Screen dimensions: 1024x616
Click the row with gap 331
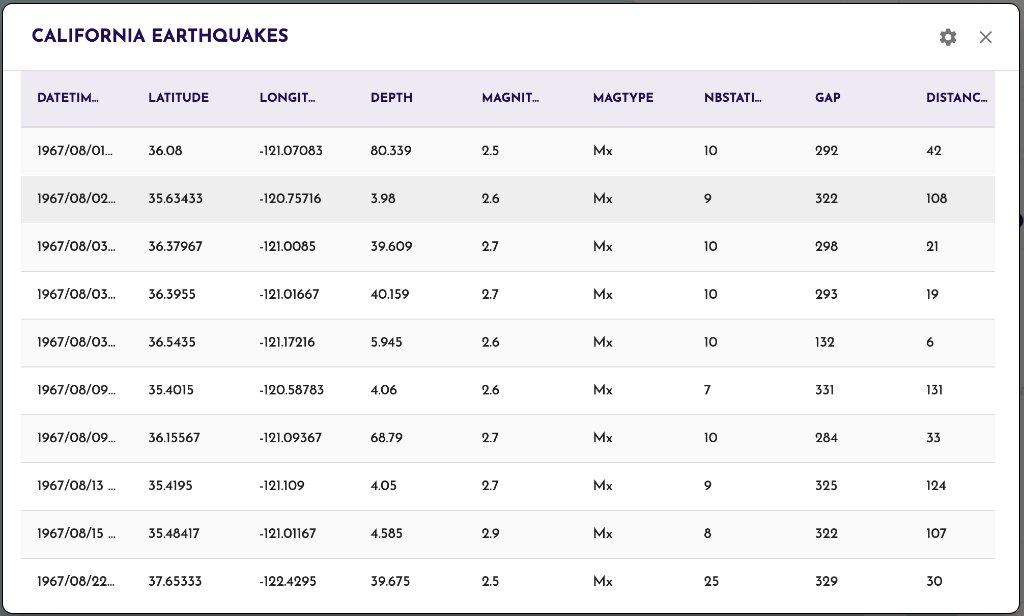400,390
